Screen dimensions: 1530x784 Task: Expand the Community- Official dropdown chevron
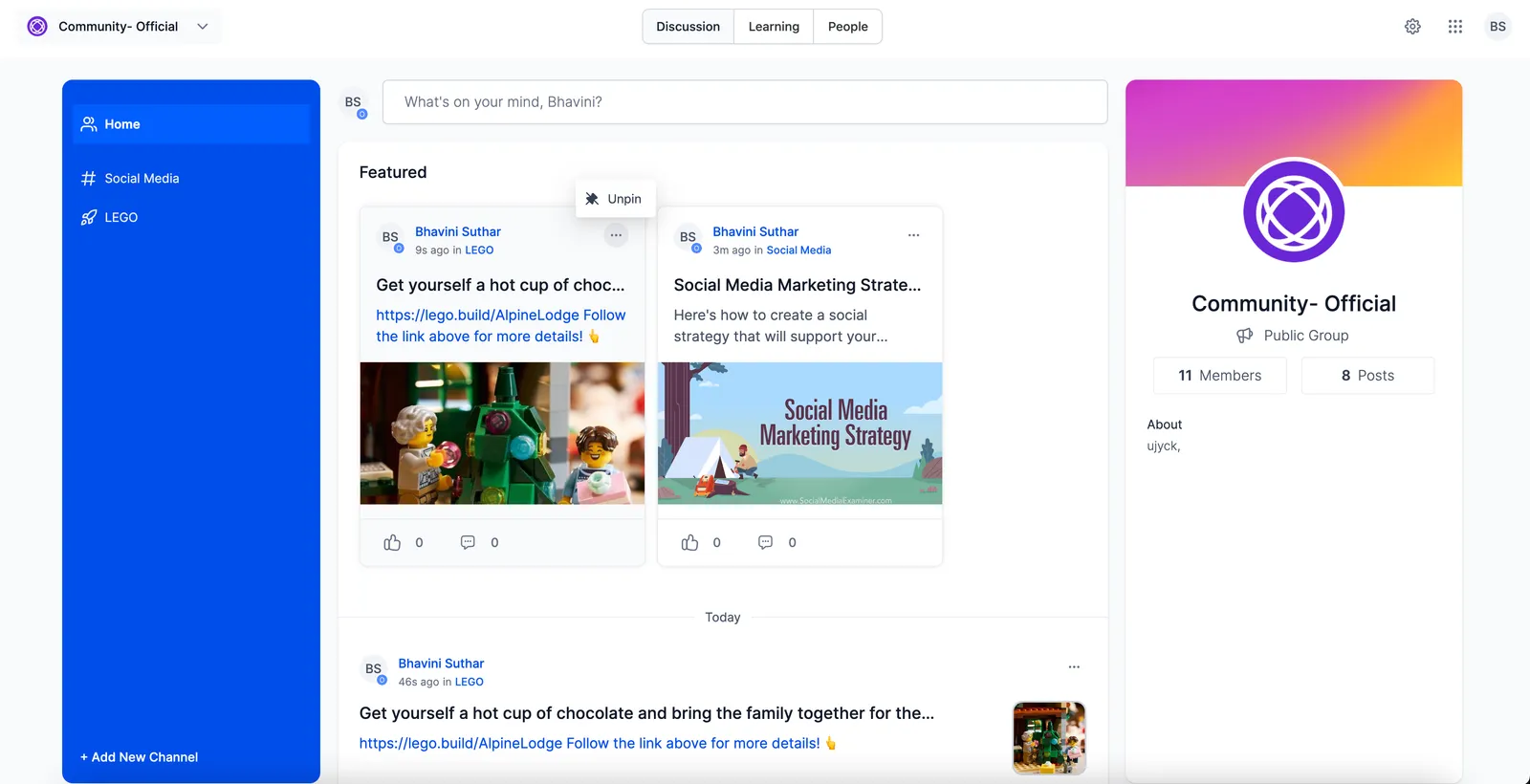[x=203, y=27]
